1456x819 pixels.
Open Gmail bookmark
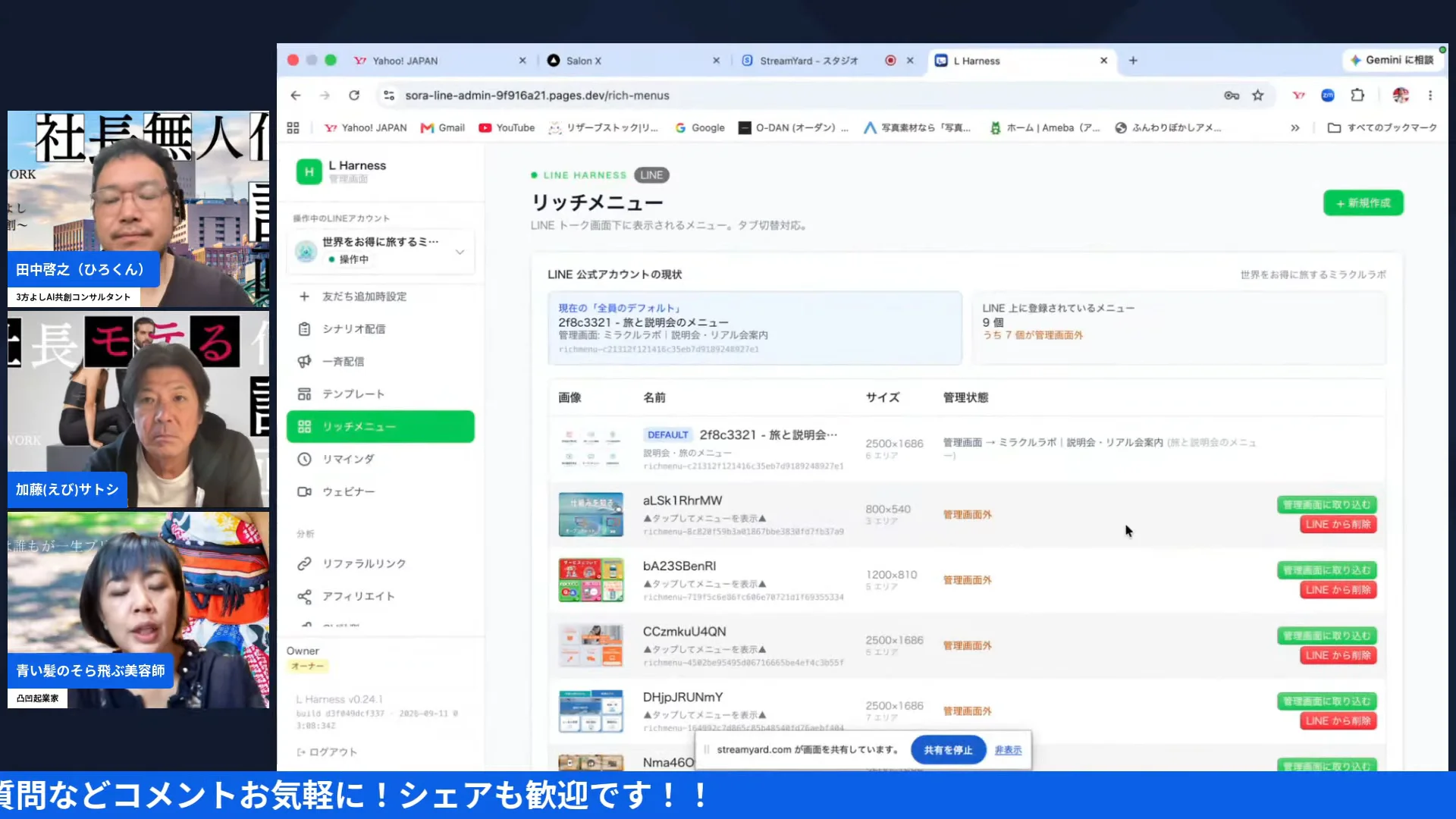443,128
